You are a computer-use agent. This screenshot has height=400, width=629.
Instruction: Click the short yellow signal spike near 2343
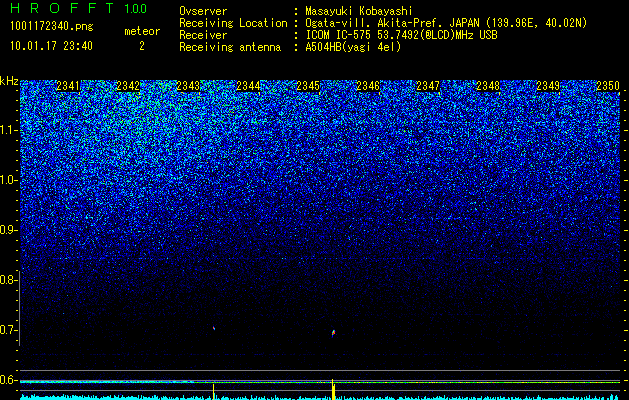tap(213, 392)
